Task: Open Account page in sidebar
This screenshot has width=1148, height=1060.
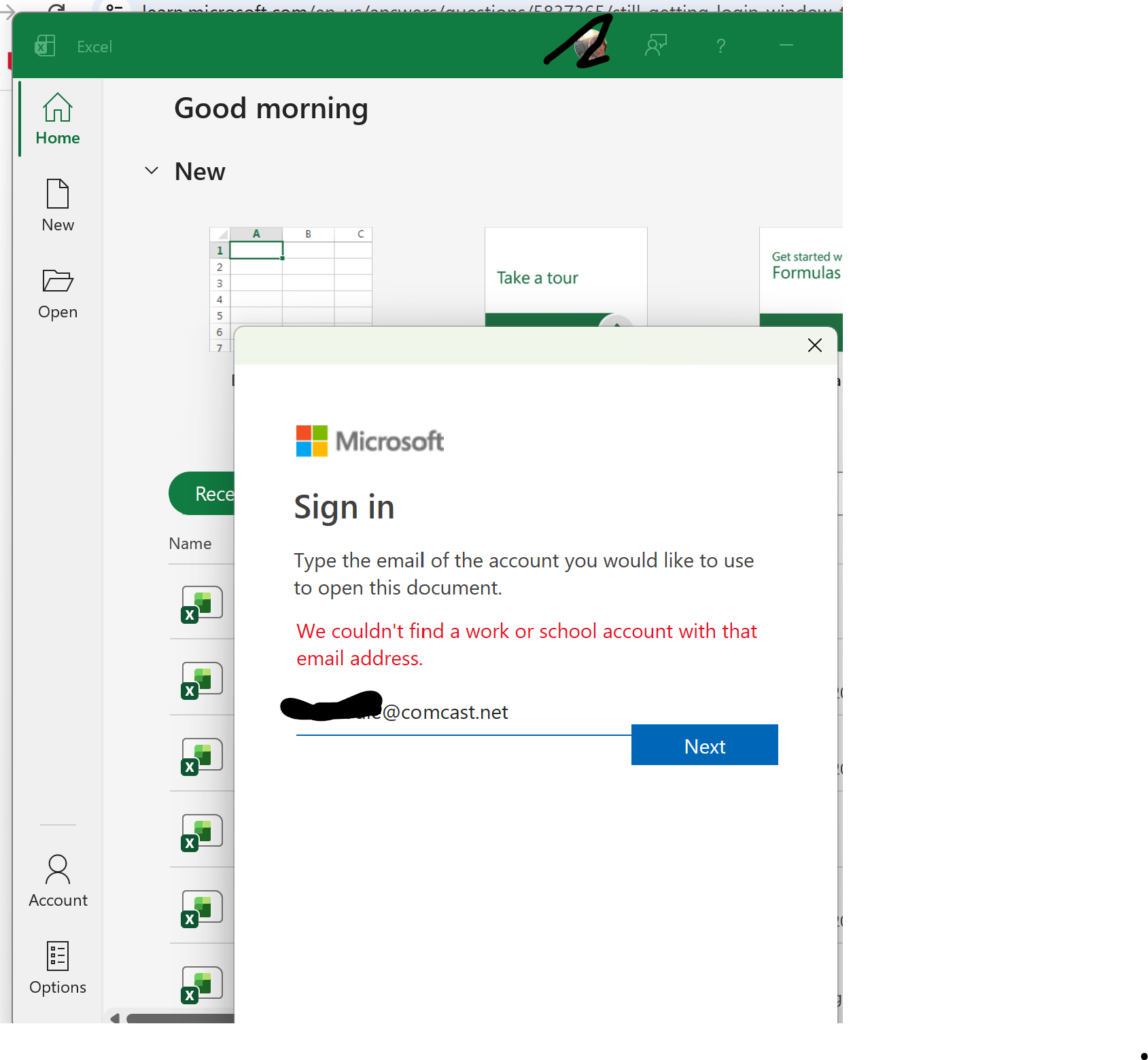Action: click(58, 881)
